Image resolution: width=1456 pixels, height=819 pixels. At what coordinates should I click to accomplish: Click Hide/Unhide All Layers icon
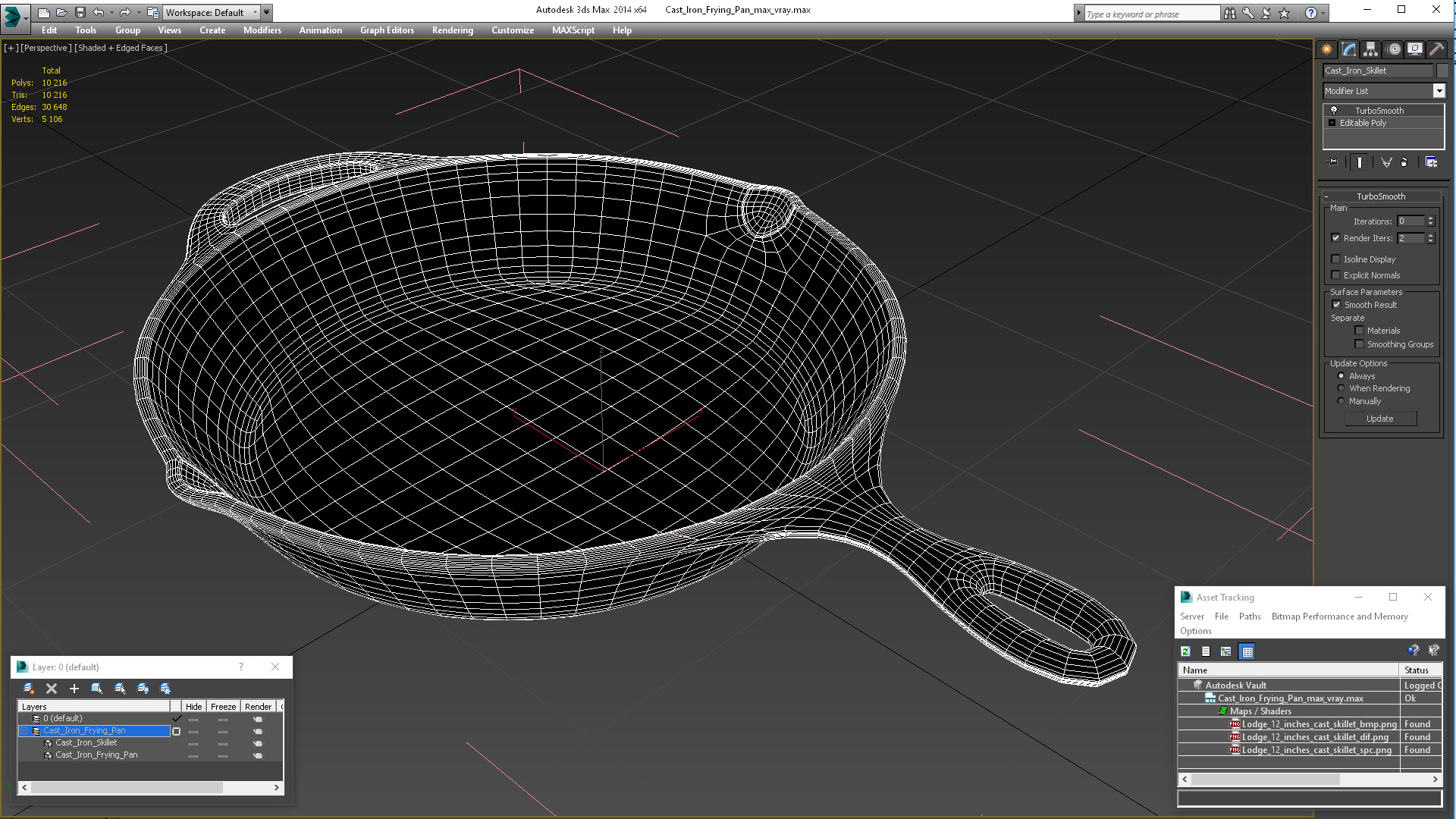(143, 689)
